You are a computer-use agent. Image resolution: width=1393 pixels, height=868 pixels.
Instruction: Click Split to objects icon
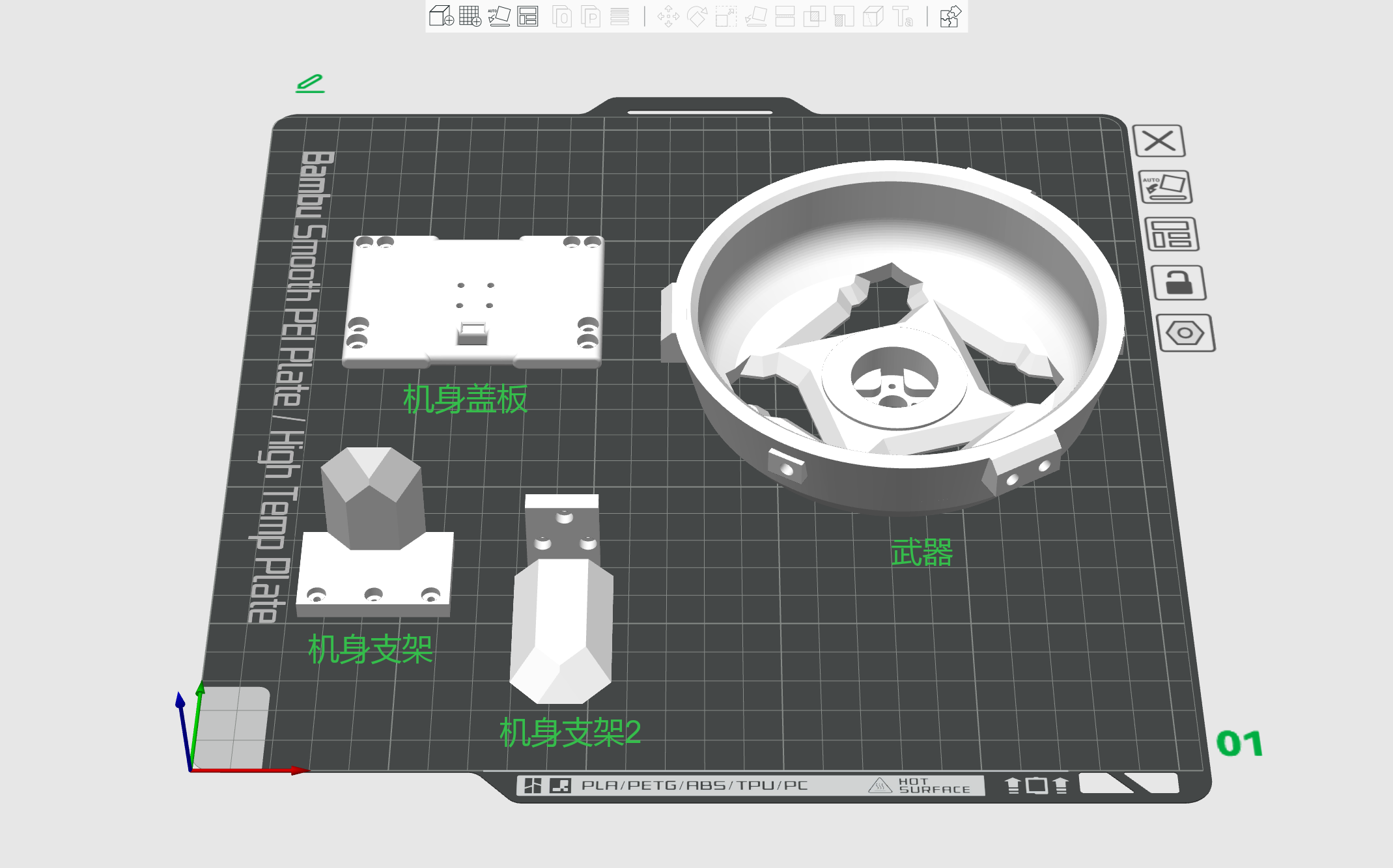point(562,16)
